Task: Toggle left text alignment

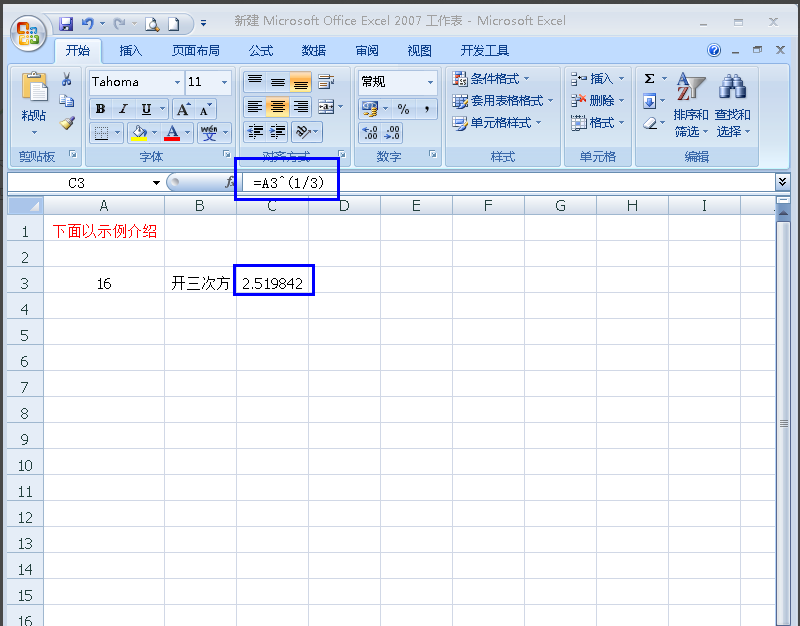Action: tap(255, 107)
